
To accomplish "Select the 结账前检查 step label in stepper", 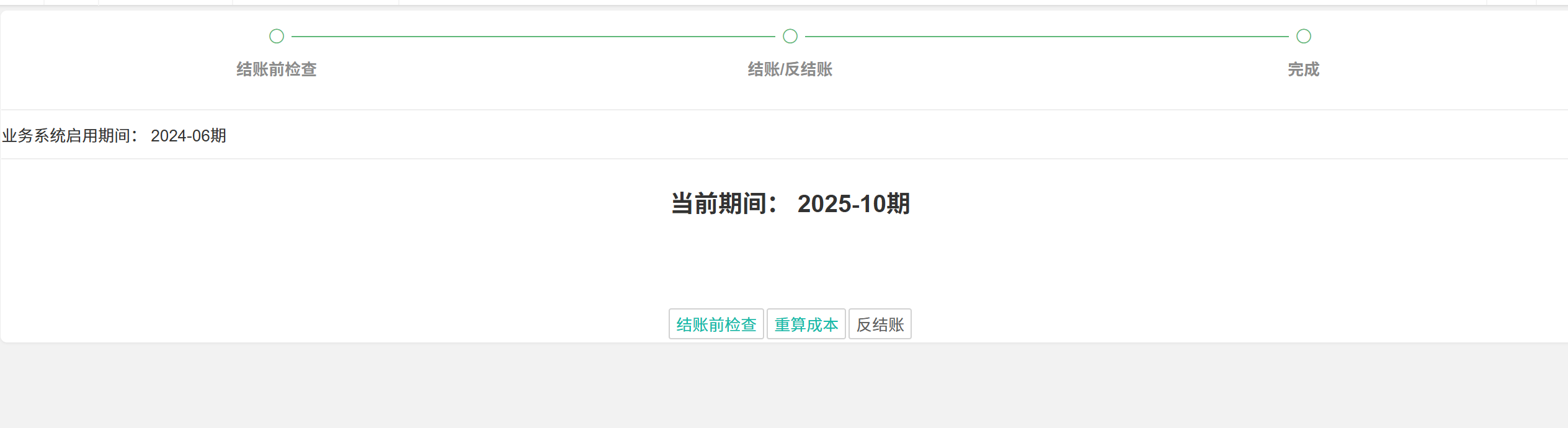I will pyautogui.click(x=277, y=69).
